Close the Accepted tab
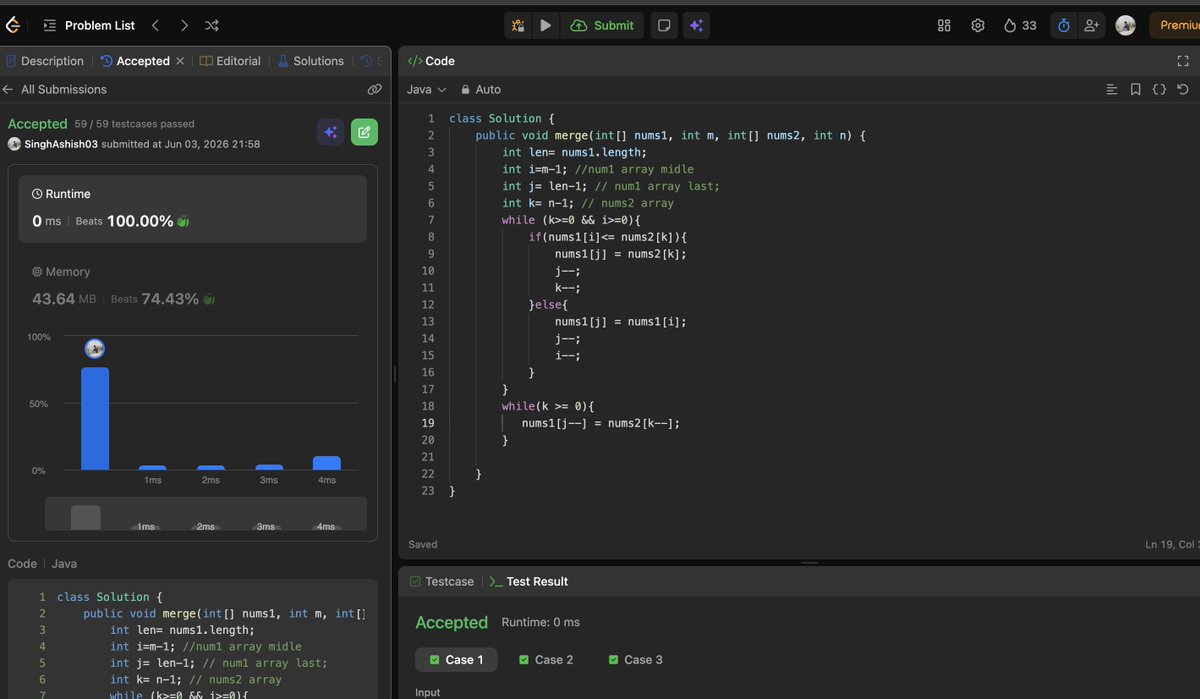1200x699 pixels. click(x=180, y=61)
